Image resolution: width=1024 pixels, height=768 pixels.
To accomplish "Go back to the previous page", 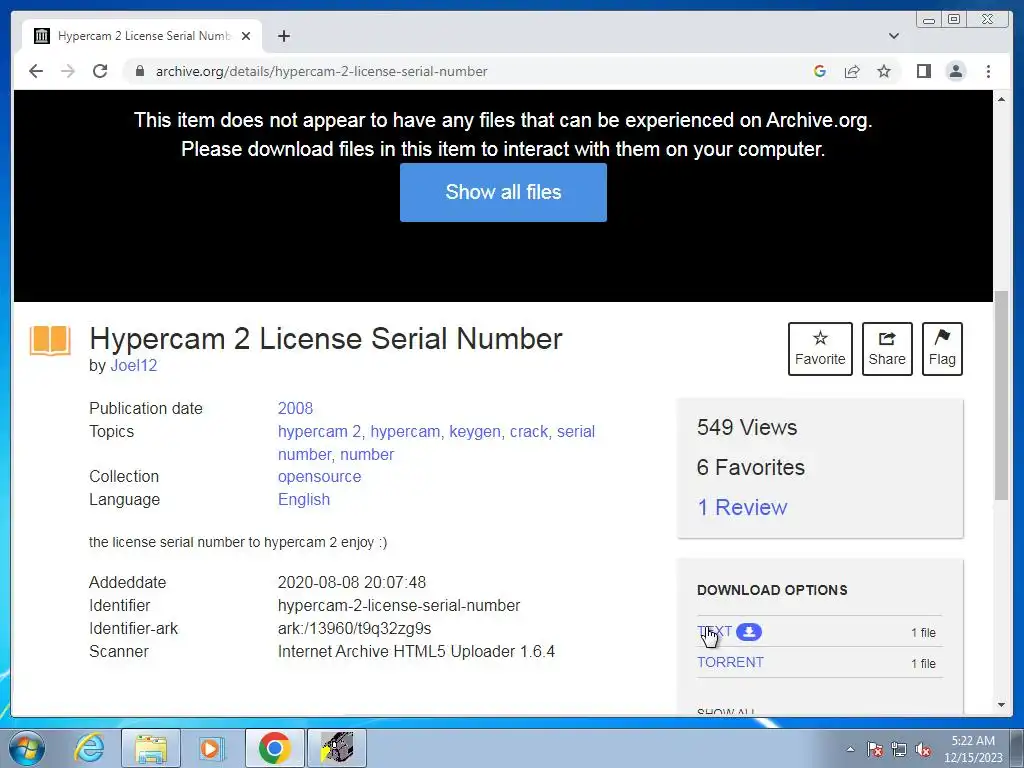I will pos(36,71).
